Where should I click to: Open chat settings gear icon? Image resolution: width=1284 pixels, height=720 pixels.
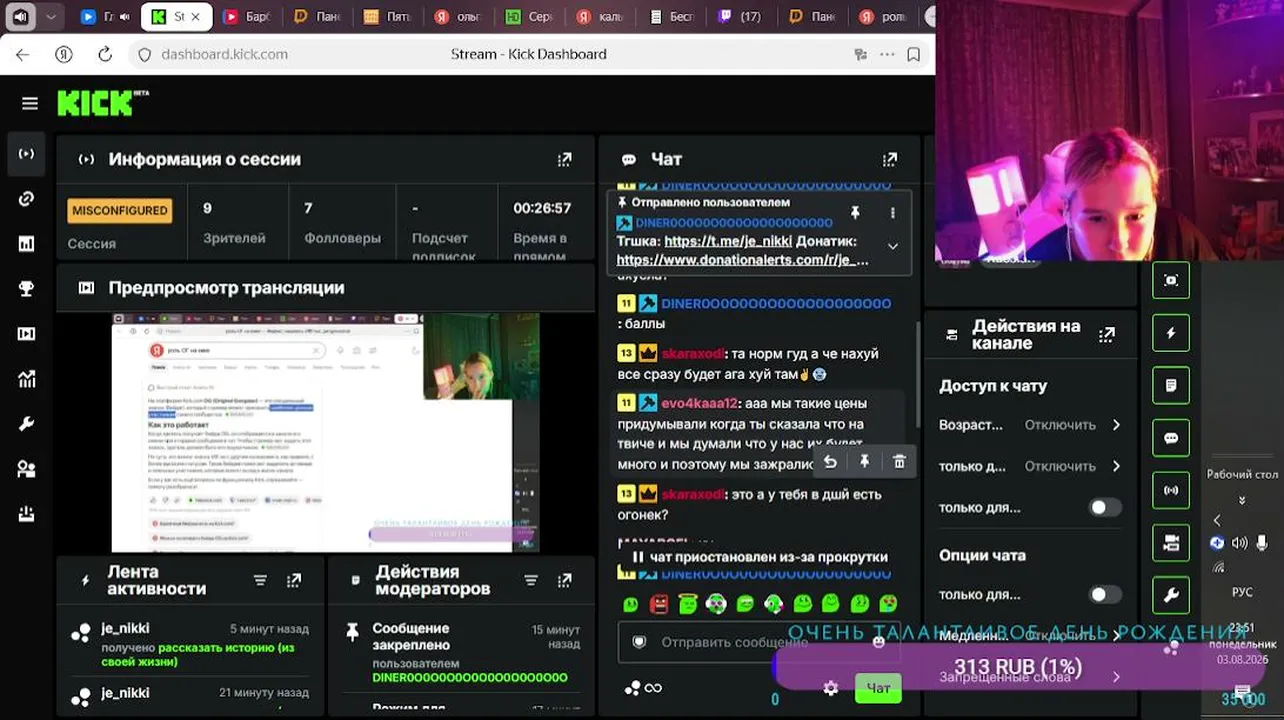pyautogui.click(x=830, y=688)
